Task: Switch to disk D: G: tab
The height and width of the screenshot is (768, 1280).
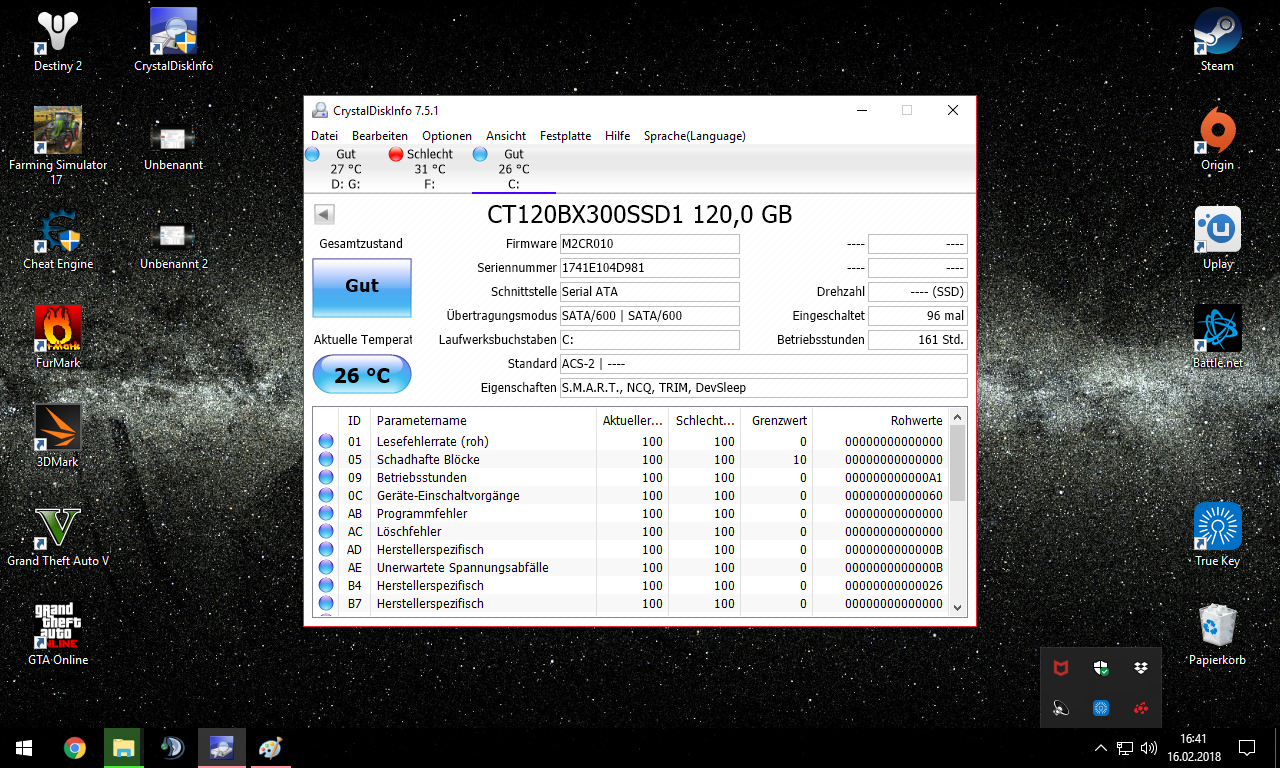Action: pos(346,169)
